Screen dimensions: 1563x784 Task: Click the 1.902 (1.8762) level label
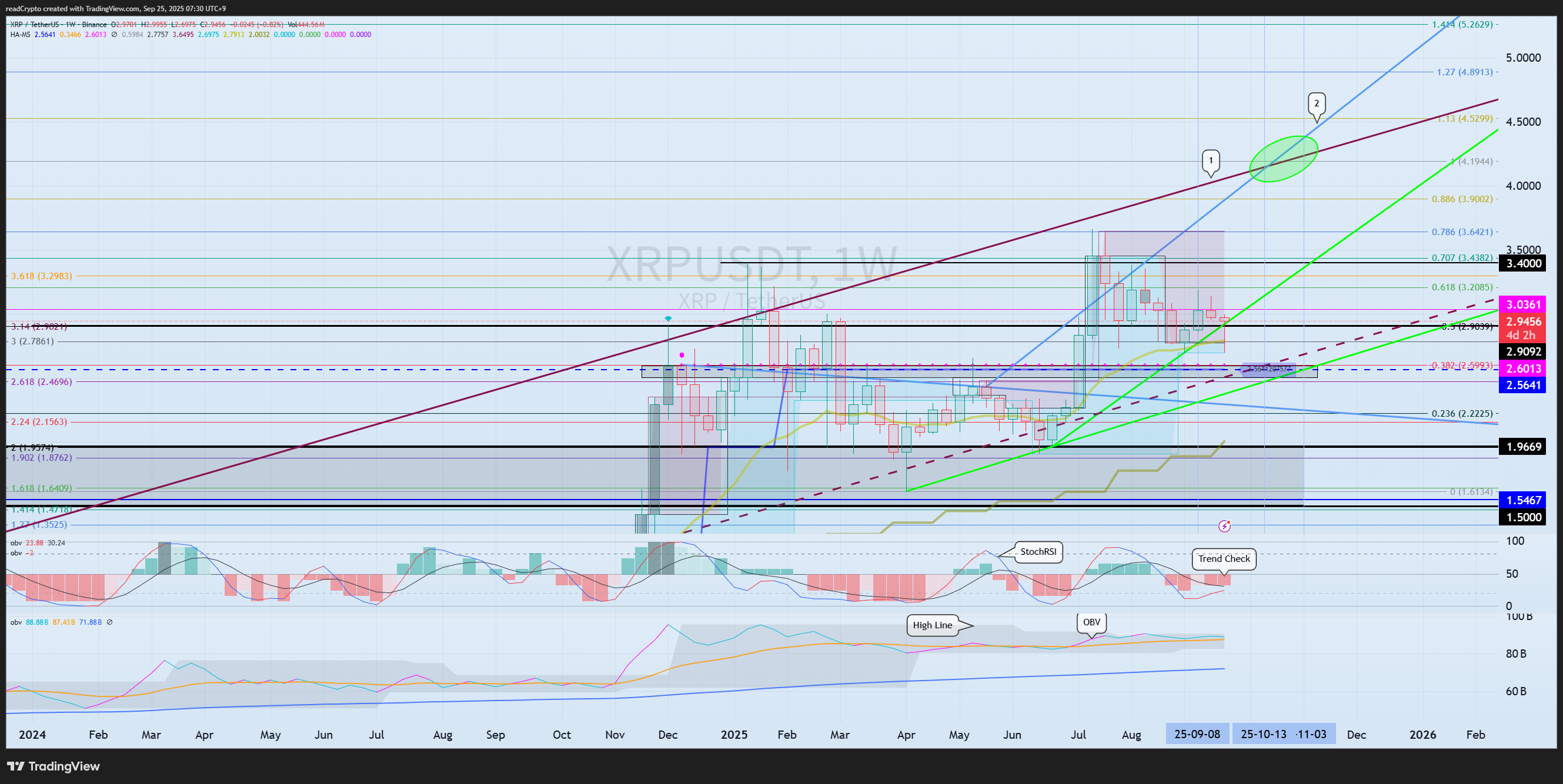pos(41,458)
